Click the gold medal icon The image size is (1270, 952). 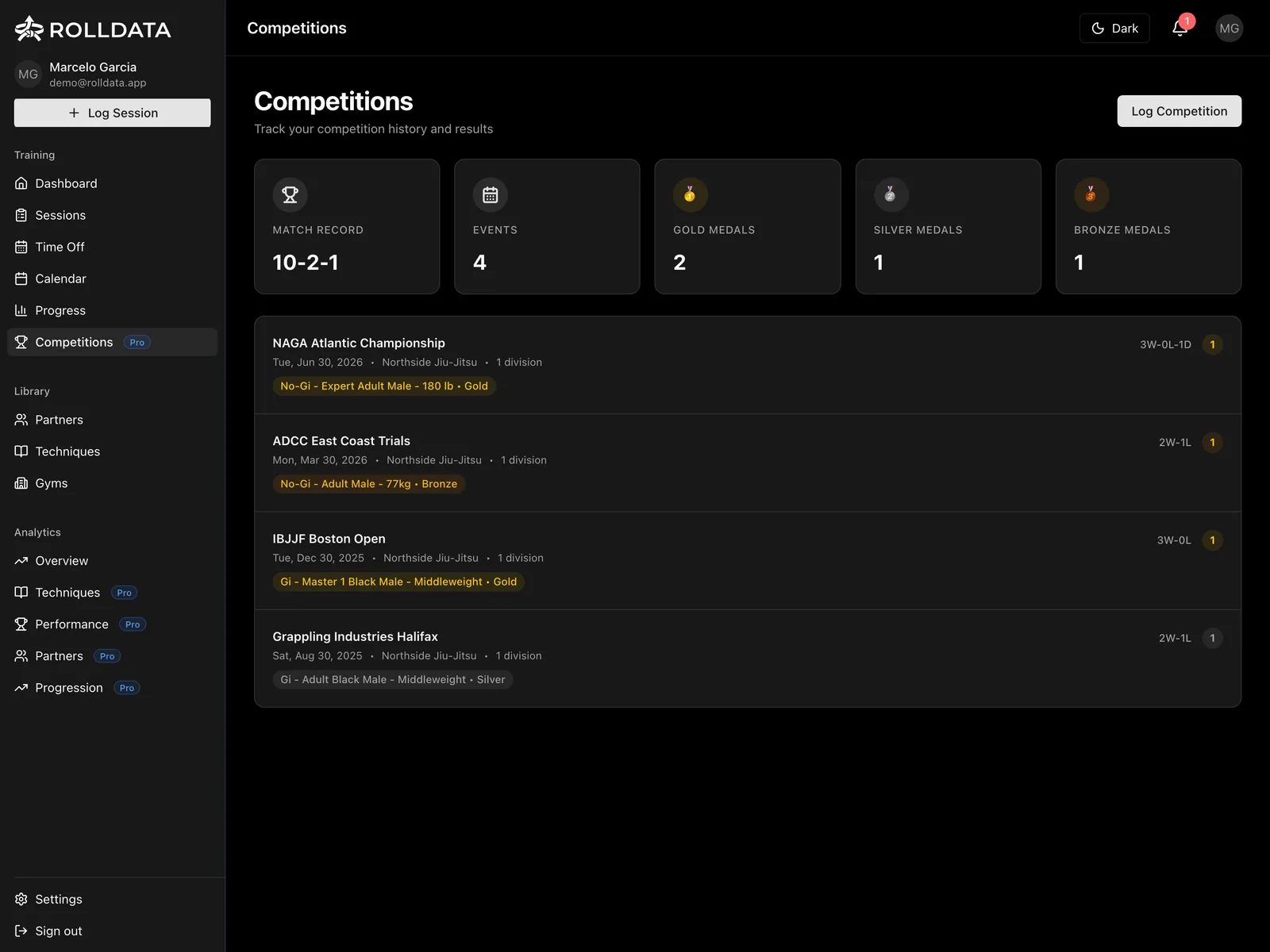pyautogui.click(x=691, y=194)
